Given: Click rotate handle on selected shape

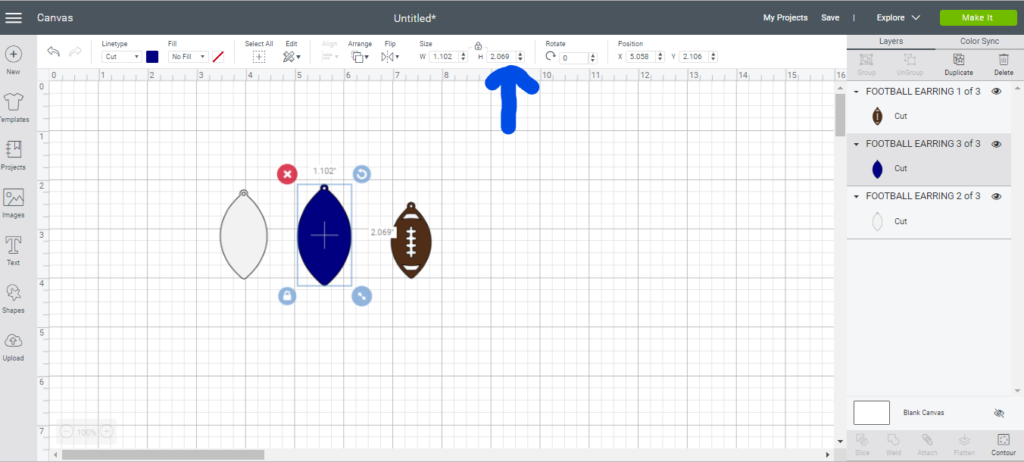Looking at the screenshot, I should (362, 174).
